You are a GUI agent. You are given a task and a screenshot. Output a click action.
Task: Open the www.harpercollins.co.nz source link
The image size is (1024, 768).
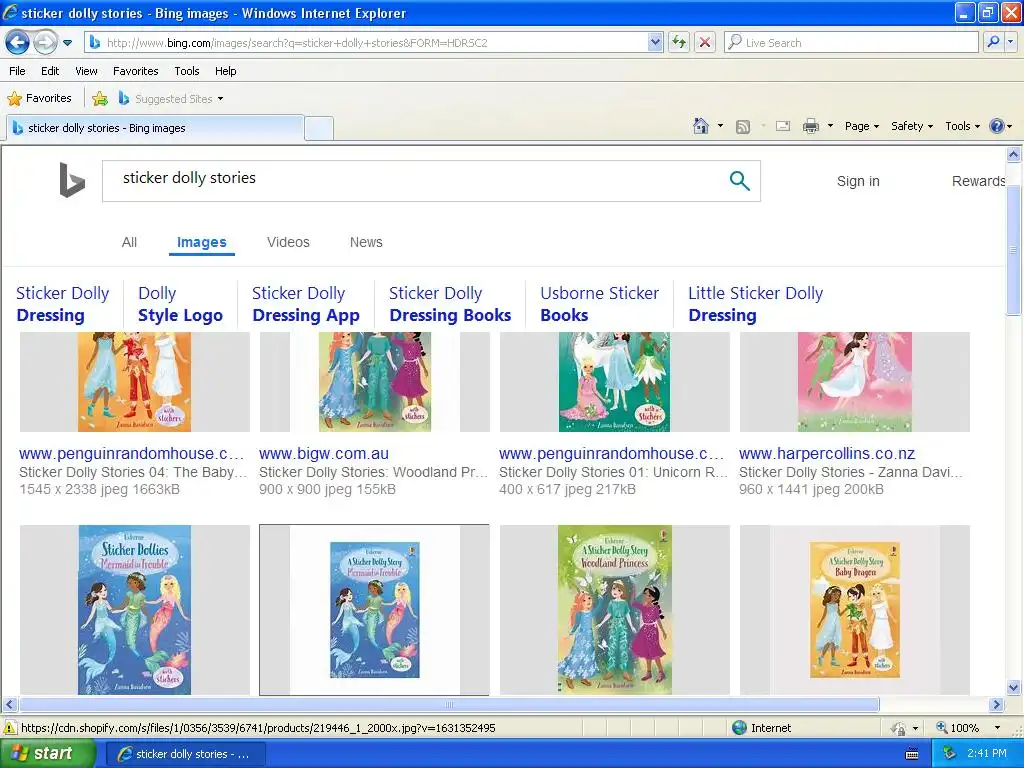827,453
